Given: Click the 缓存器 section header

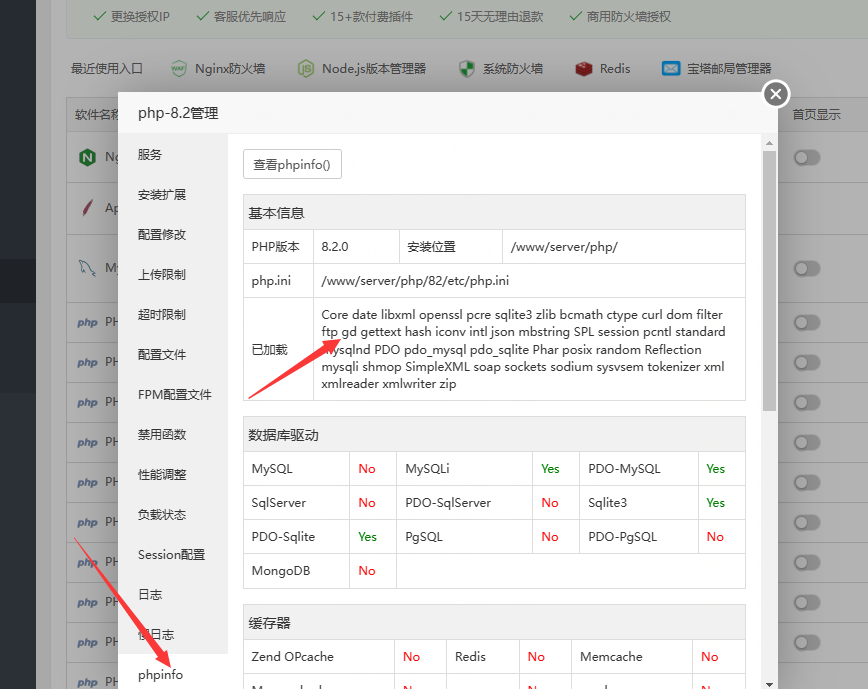Looking at the screenshot, I should point(494,623).
